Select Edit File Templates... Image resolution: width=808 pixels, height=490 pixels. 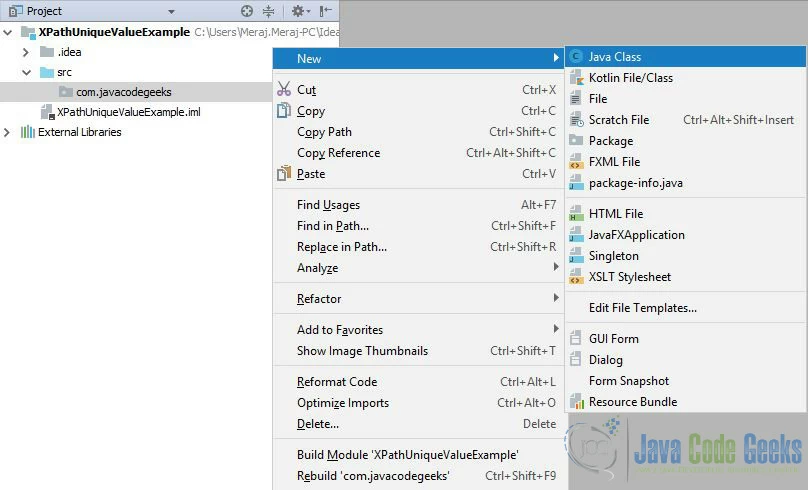(x=685, y=308)
